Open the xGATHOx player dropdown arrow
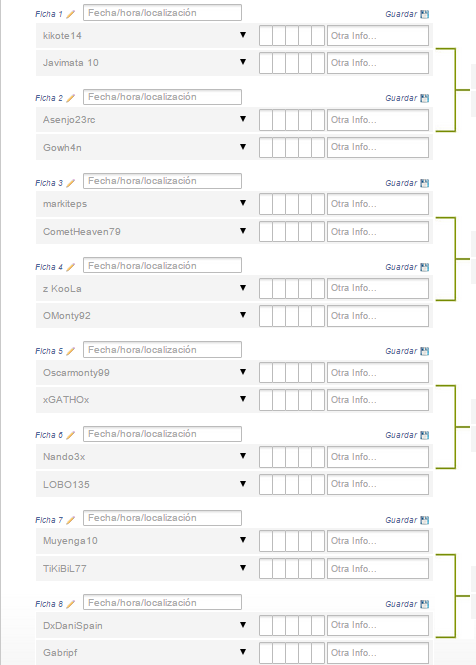The height and width of the screenshot is (665, 476). (243, 399)
